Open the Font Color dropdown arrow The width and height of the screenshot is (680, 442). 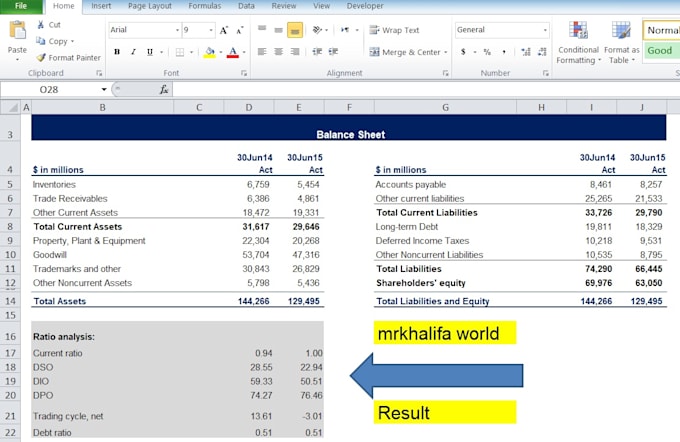pos(244,52)
